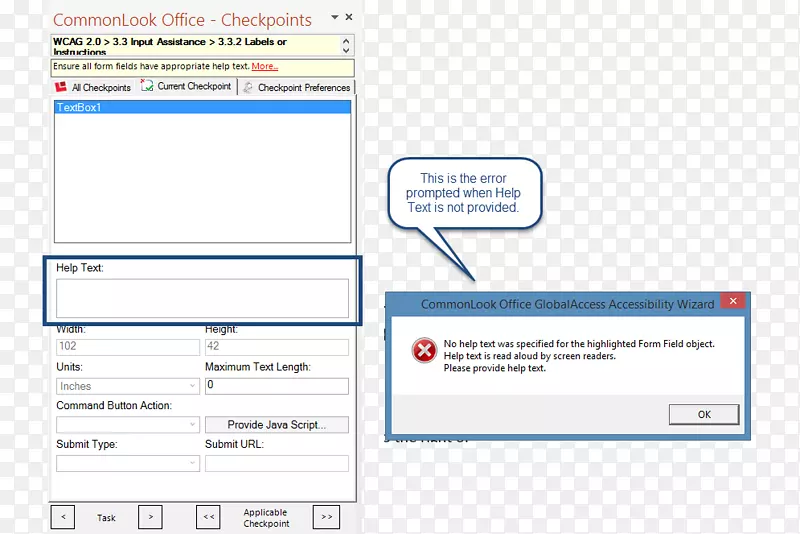Click OK in the Accessibility Wizard dialog
The width and height of the screenshot is (800, 534).
tap(704, 414)
